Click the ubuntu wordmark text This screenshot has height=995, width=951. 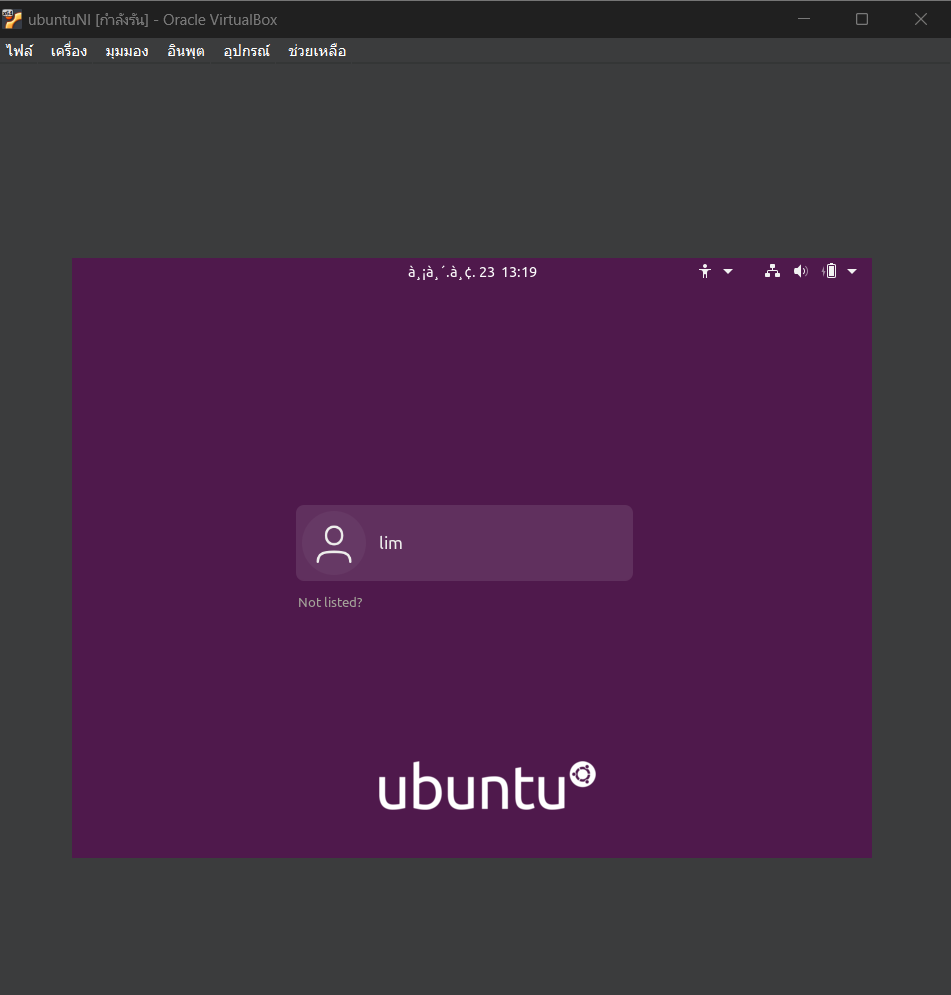tap(471, 789)
